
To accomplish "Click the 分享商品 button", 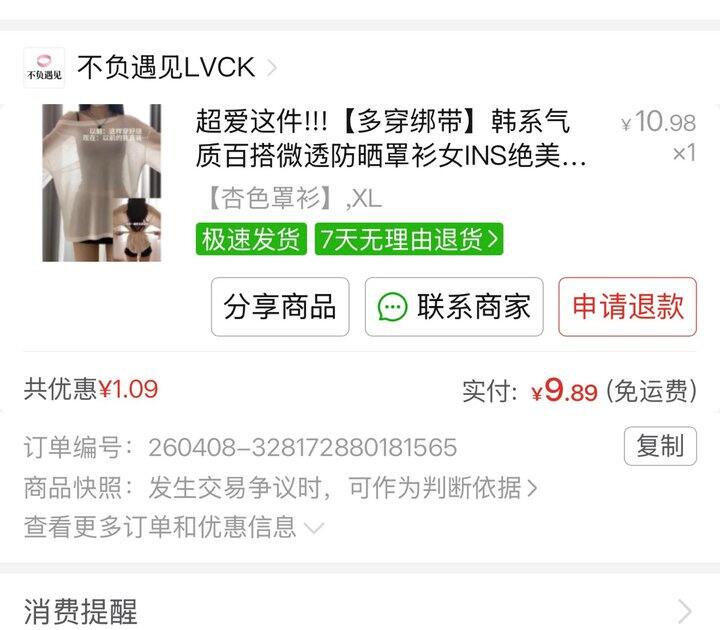I will [280, 307].
